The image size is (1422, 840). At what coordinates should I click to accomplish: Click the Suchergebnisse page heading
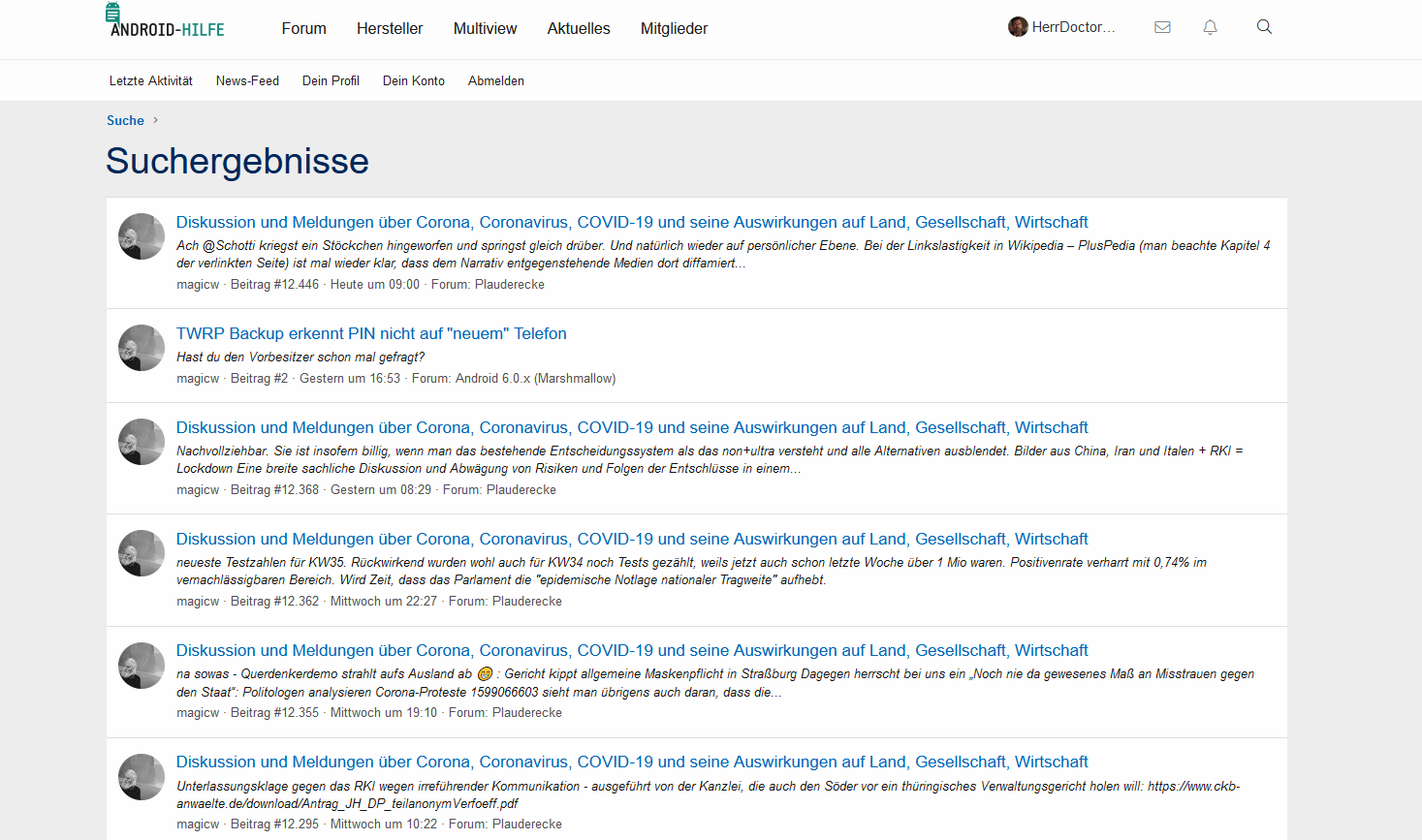237,161
